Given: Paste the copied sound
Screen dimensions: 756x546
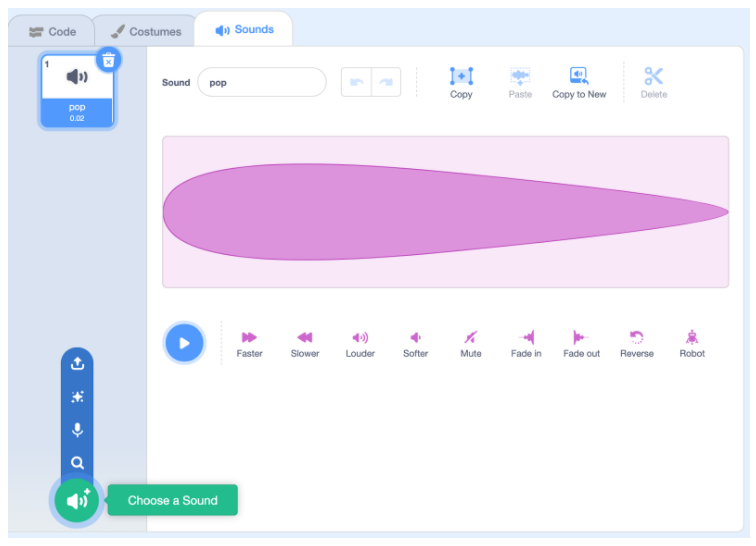Looking at the screenshot, I should click(x=520, y=83).
